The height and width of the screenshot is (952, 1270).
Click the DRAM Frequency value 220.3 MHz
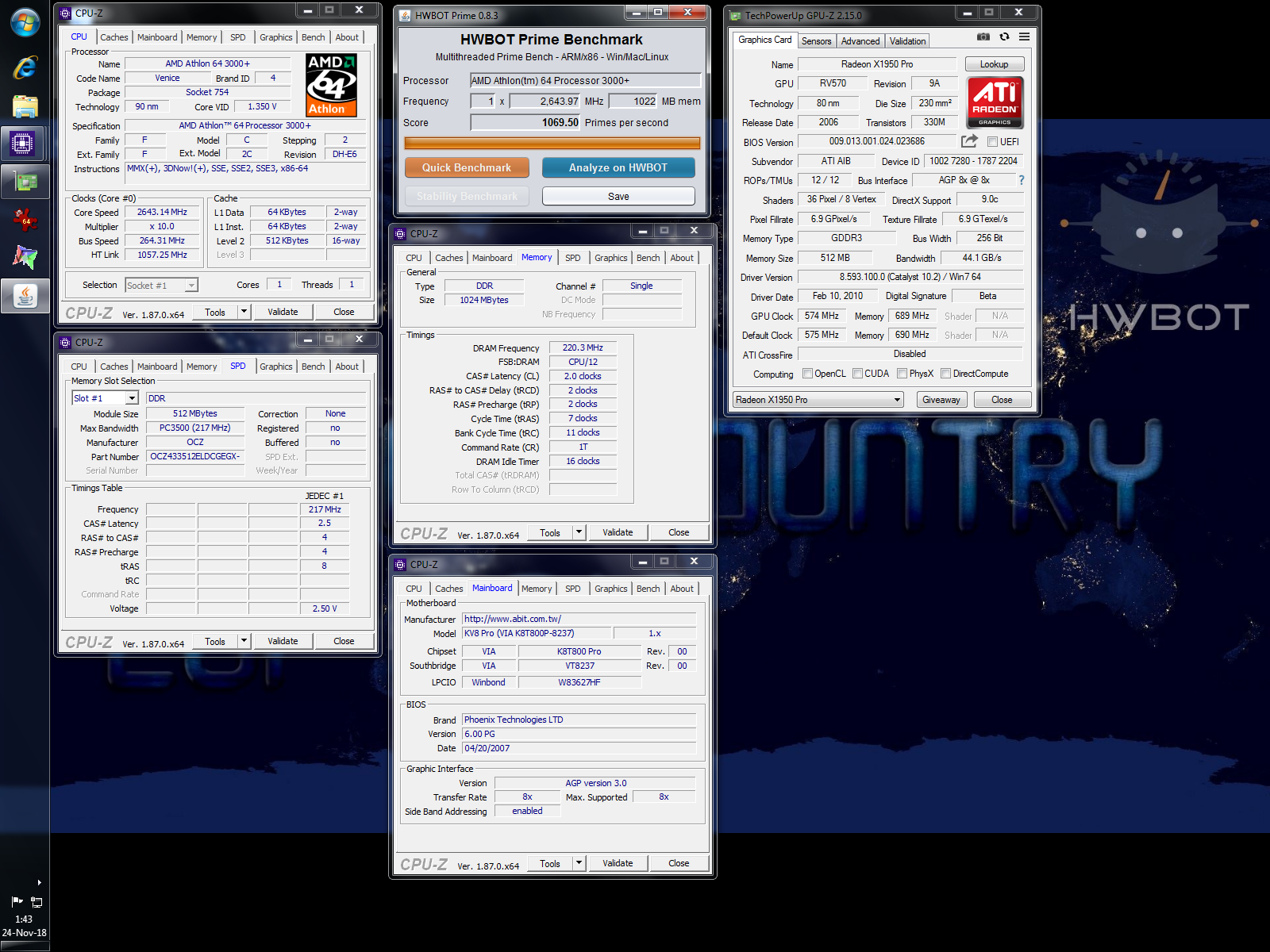[x=583, y=347]
